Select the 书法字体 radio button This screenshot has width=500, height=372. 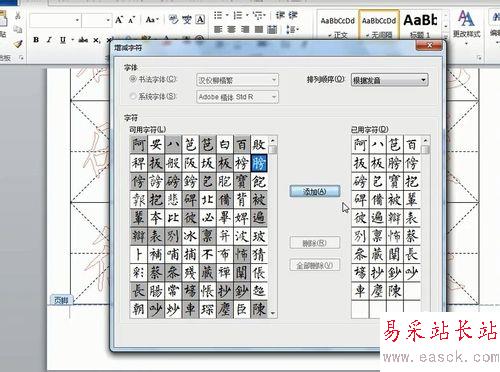click(x=133, y=79)
